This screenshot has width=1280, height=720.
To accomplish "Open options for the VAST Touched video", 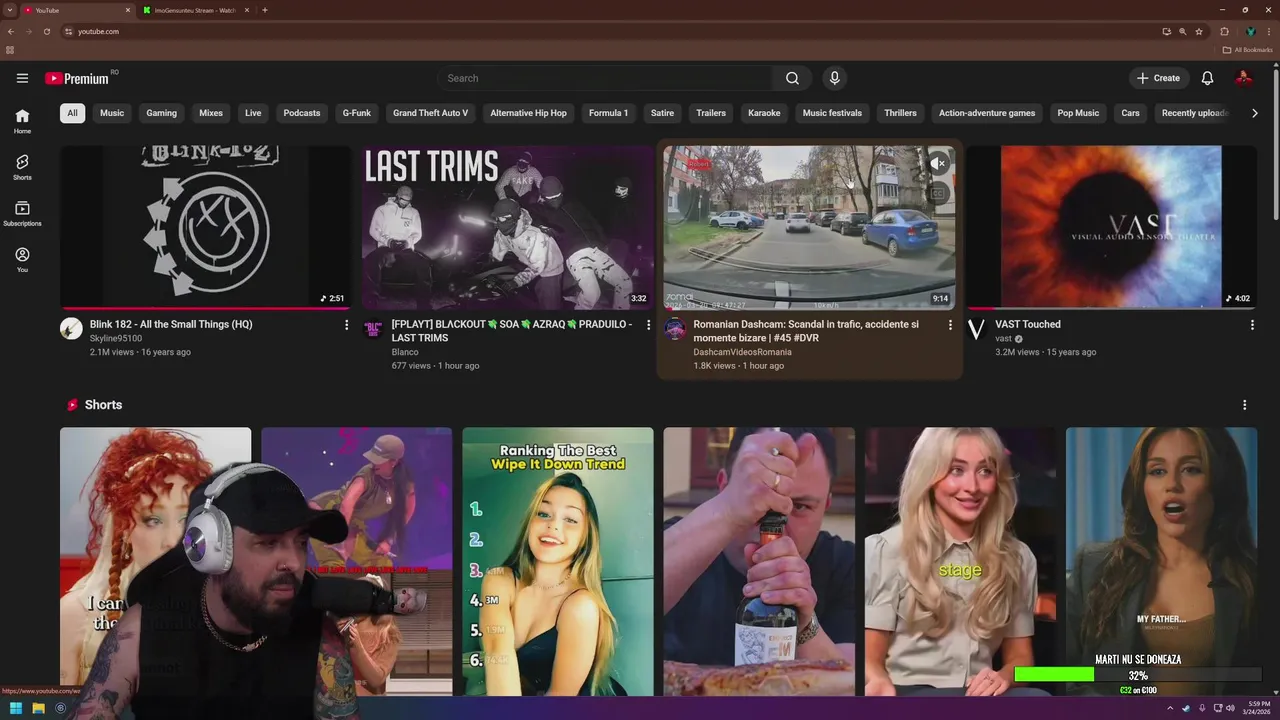I will pyautogui.click(x=1252, y=325).
